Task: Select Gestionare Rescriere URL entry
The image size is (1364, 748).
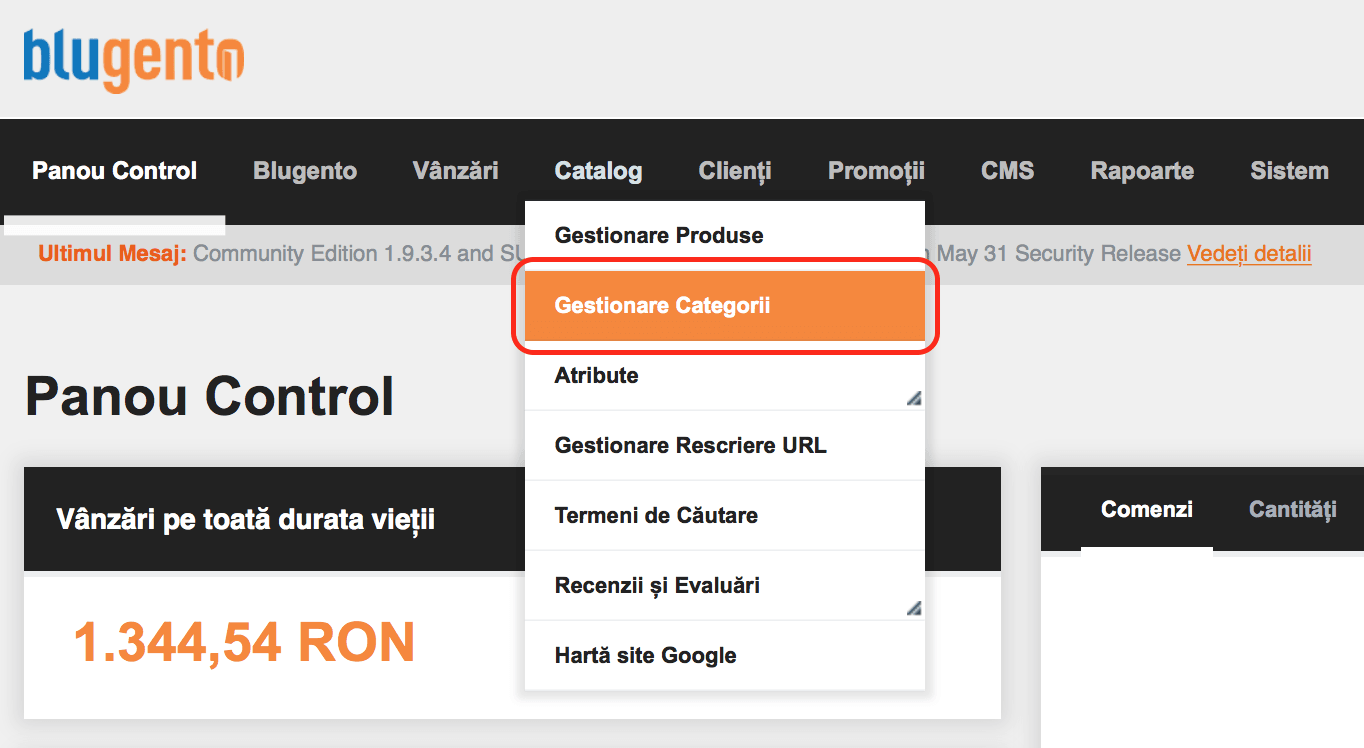Action: click(x=724, y=446)
